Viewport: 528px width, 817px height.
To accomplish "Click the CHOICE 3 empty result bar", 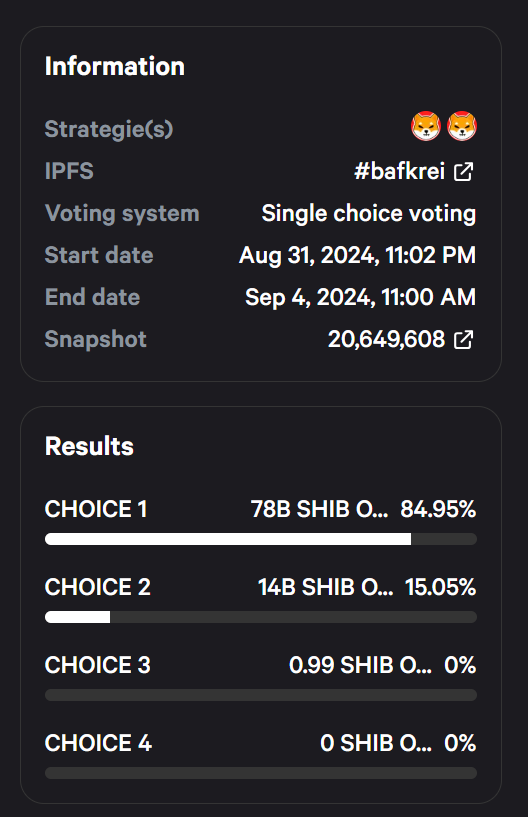I will (261, 695).
